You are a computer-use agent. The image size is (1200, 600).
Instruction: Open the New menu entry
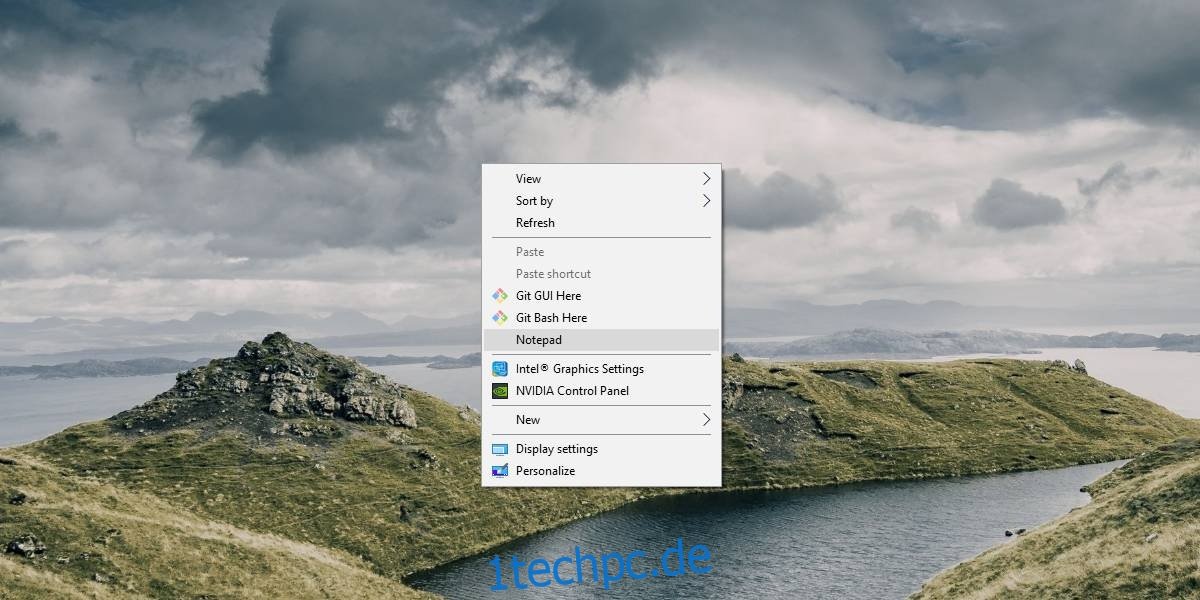[x=601, y=420]
